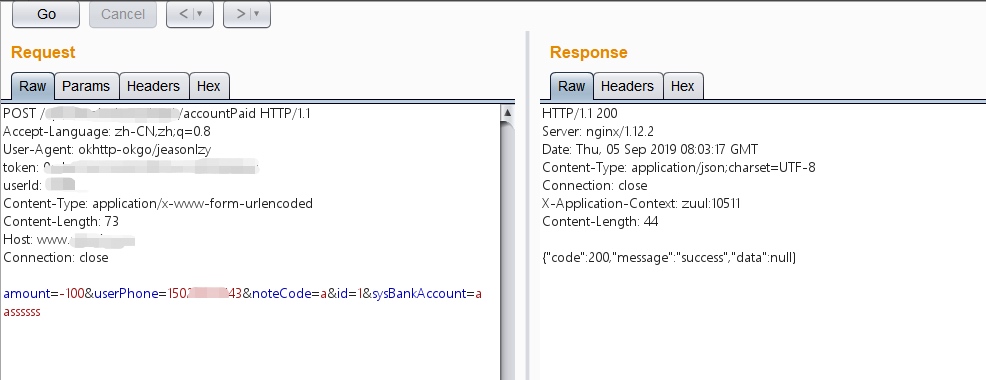
Task: Switch to the Request Params tab
Action: tap(86, 86)
